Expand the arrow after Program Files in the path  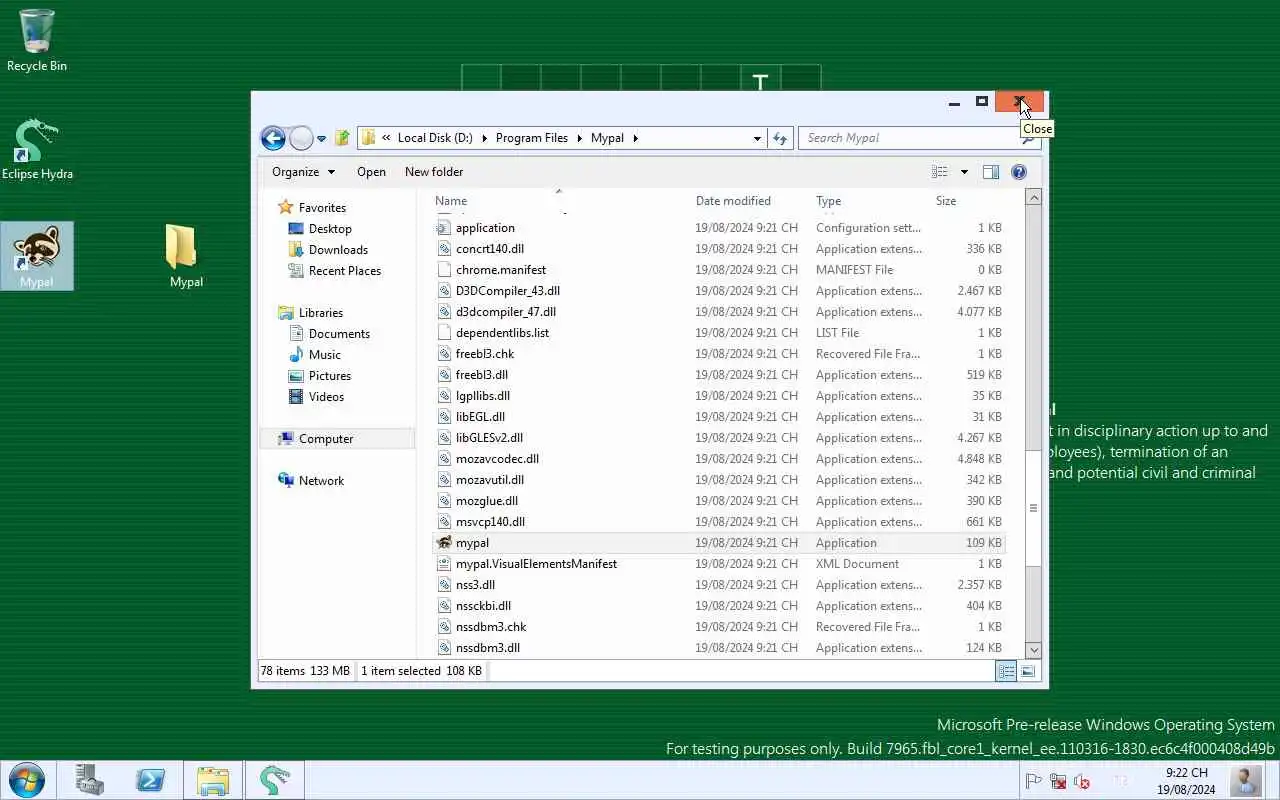point(579,138)
